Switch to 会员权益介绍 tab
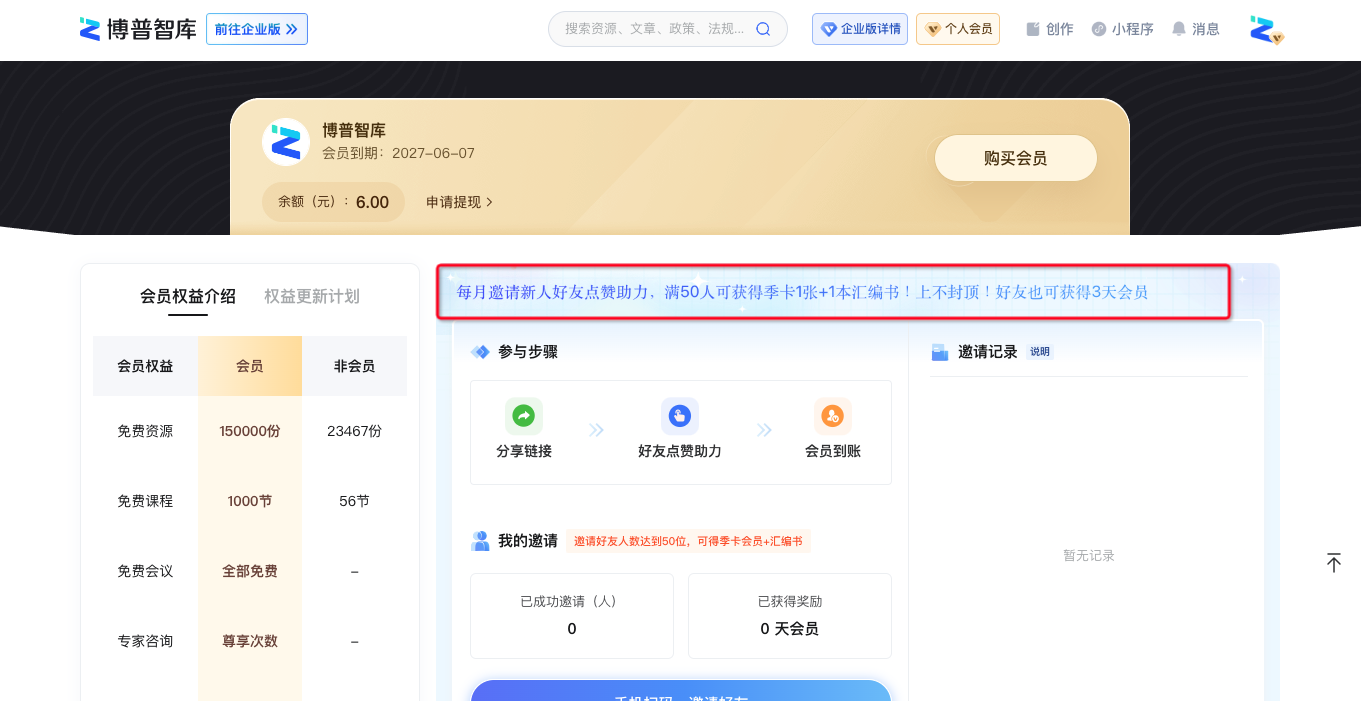The height and width of the screenshot is (701, 1361). [x=188, y=296]
